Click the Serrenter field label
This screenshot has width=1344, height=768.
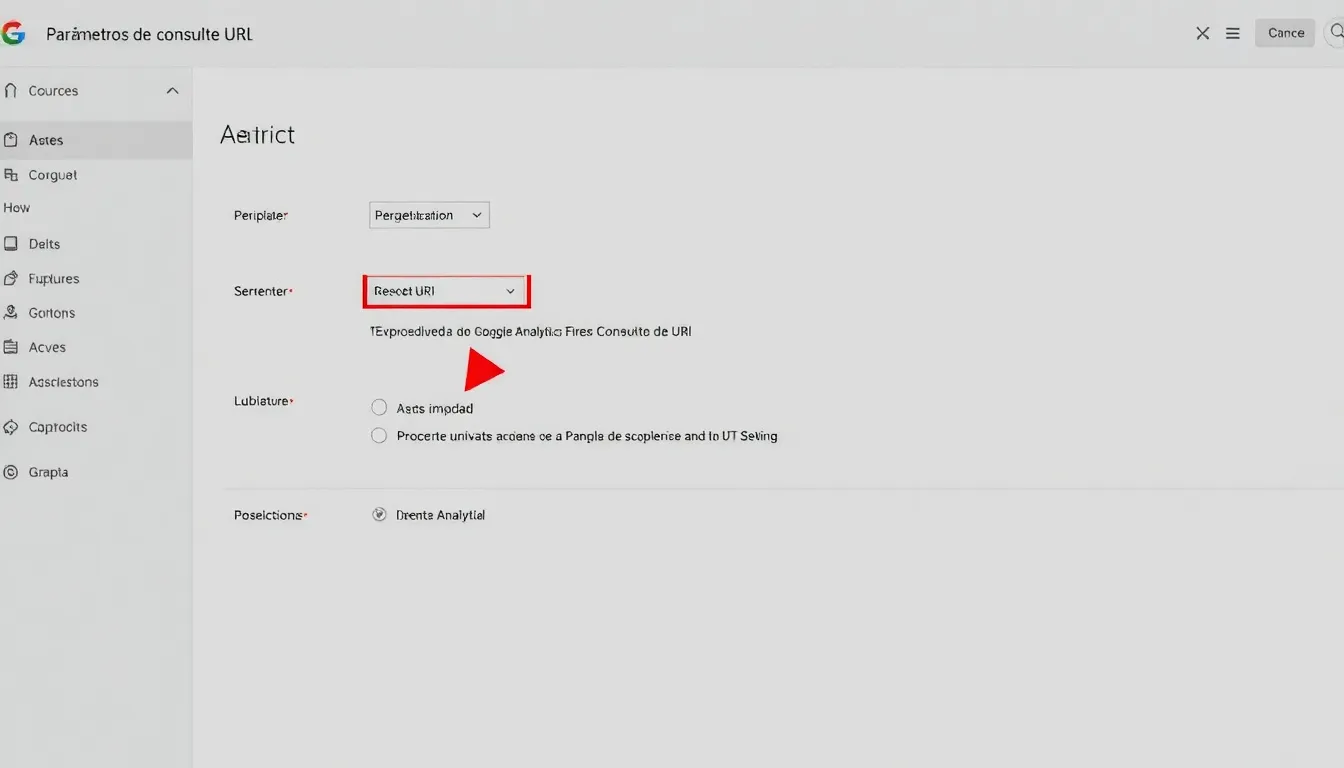click(263, 291)
